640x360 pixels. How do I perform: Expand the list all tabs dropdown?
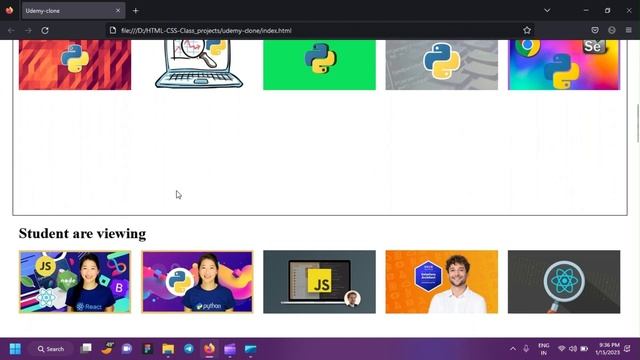pyautogui.click(x=547, y=11)
